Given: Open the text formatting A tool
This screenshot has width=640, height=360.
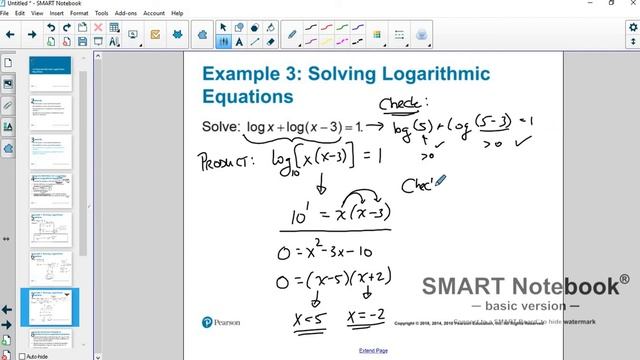Looking at the screenshot, I should 114,41.
